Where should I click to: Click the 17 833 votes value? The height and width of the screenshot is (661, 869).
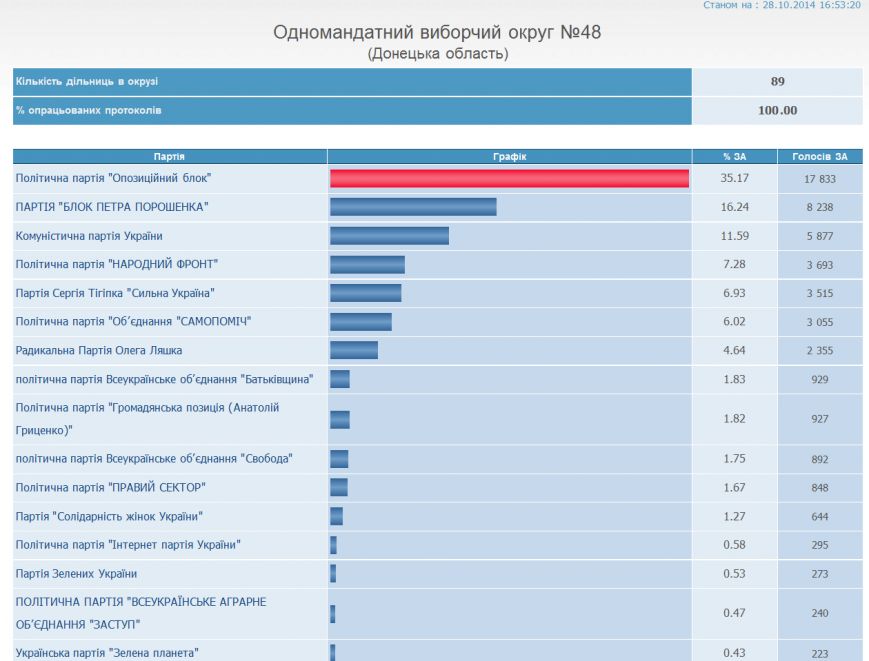(820, 179)
